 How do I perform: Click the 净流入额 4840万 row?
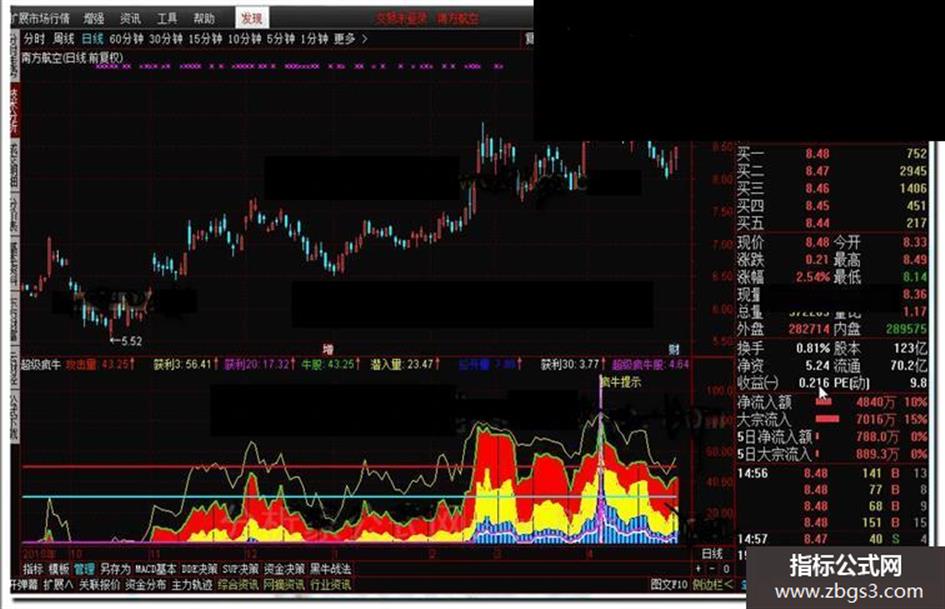[x=832, y=402]
